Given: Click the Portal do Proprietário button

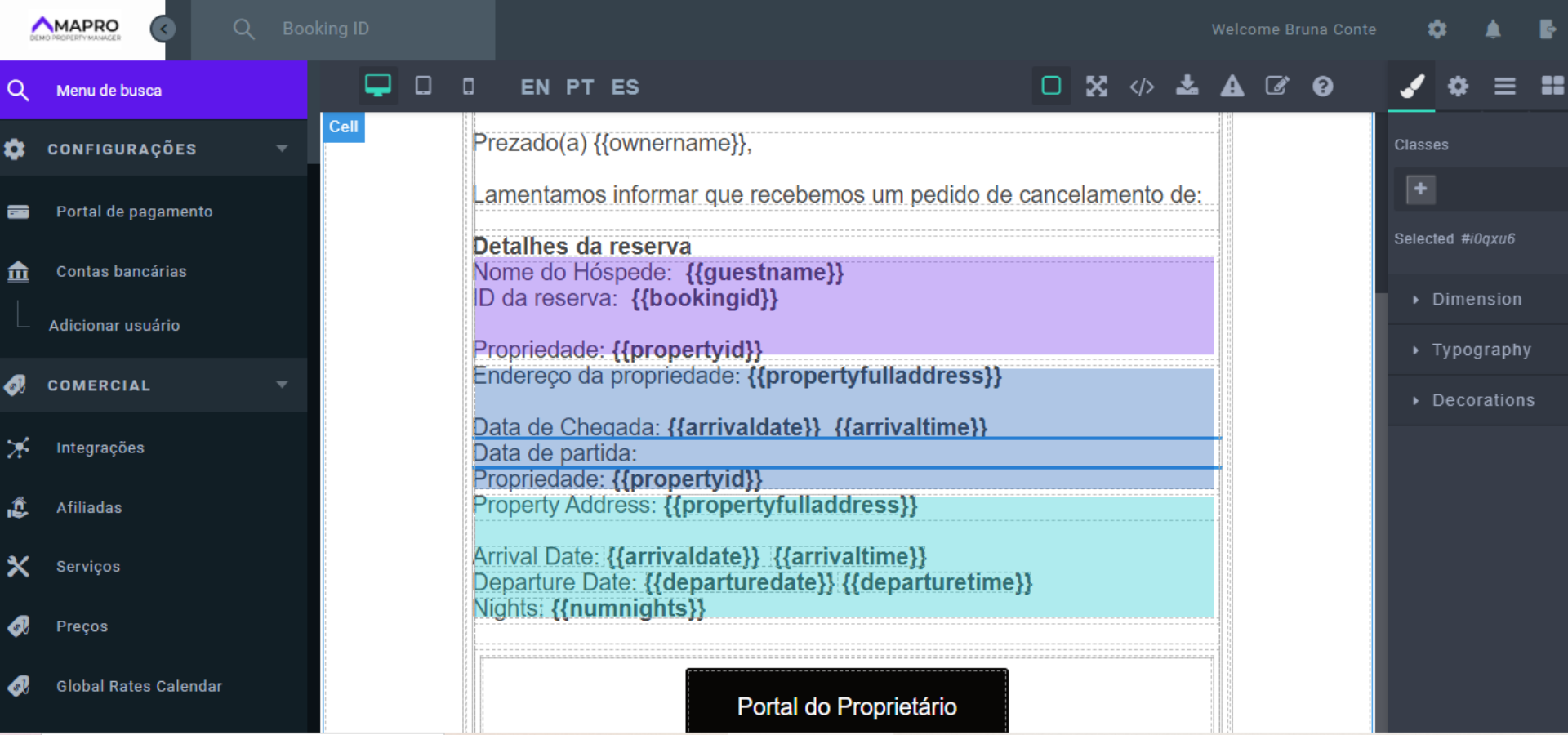Looking at the screenshot, I should point(846,706).
